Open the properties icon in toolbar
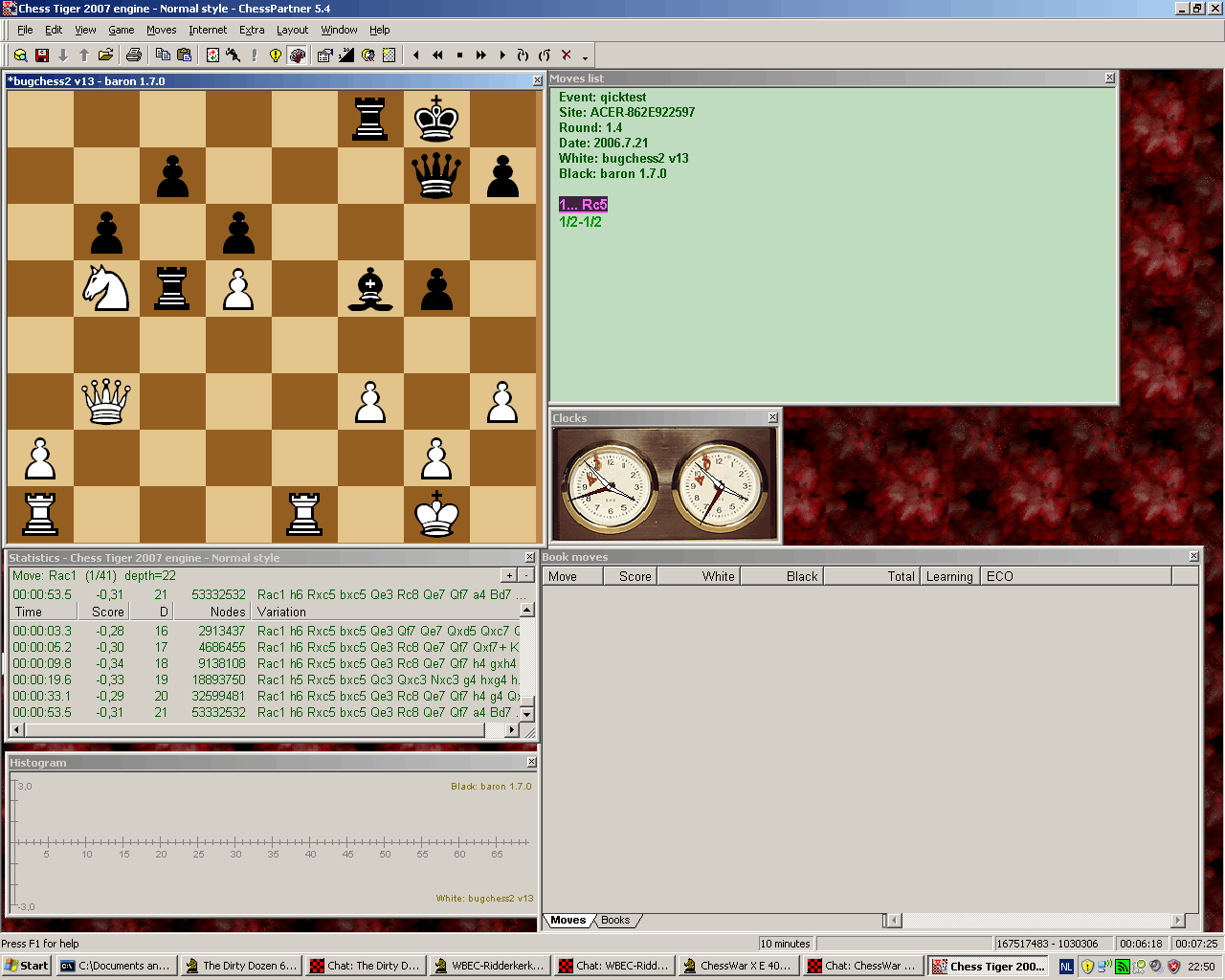Viewport: 1225px width, 980px height. pos(325,56)
